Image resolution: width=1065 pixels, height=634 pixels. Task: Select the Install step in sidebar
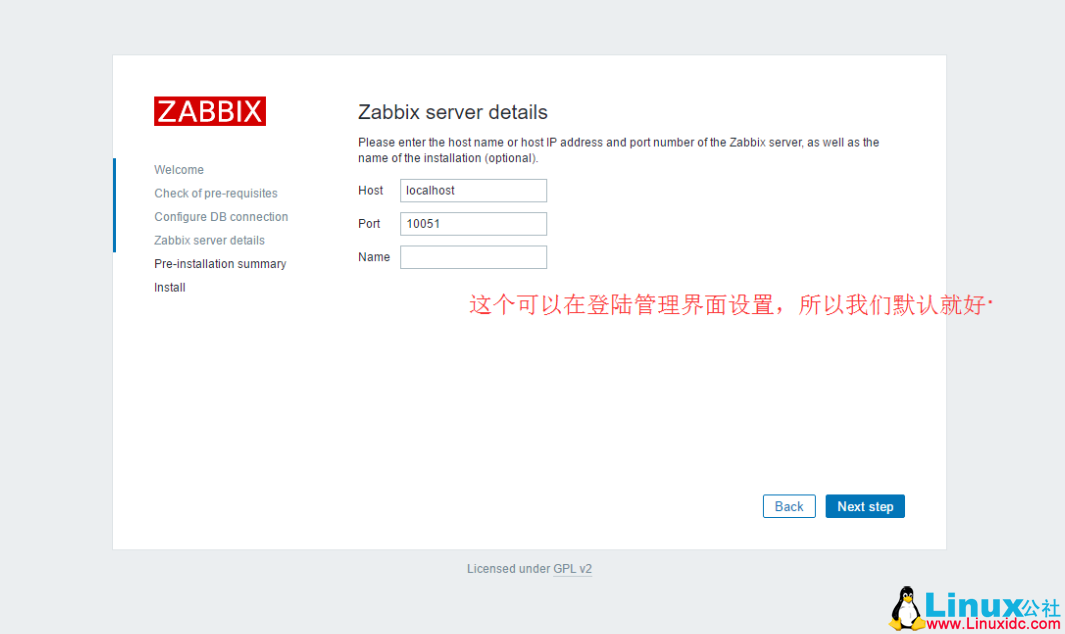pyautogui.click(x=170, y=288)
